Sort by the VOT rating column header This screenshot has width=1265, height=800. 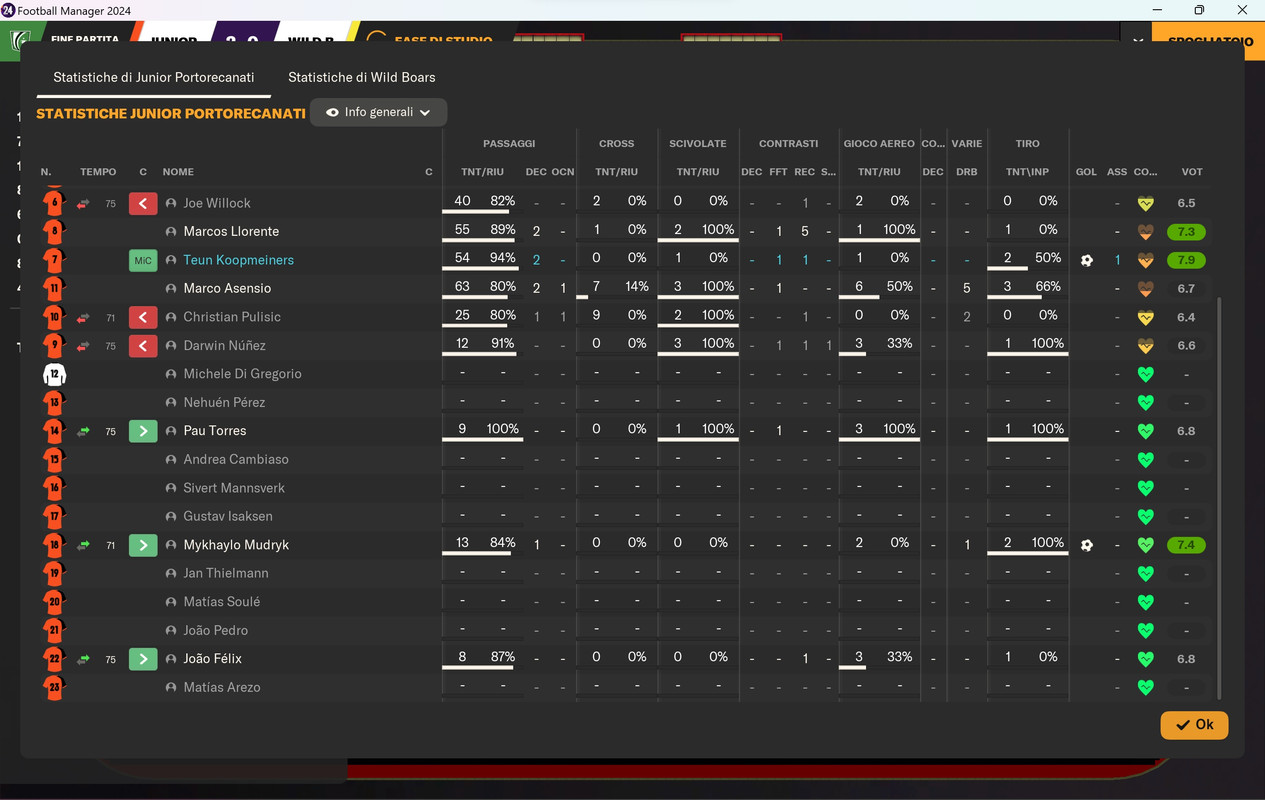pyautogui.click(x=1192, y=172)
